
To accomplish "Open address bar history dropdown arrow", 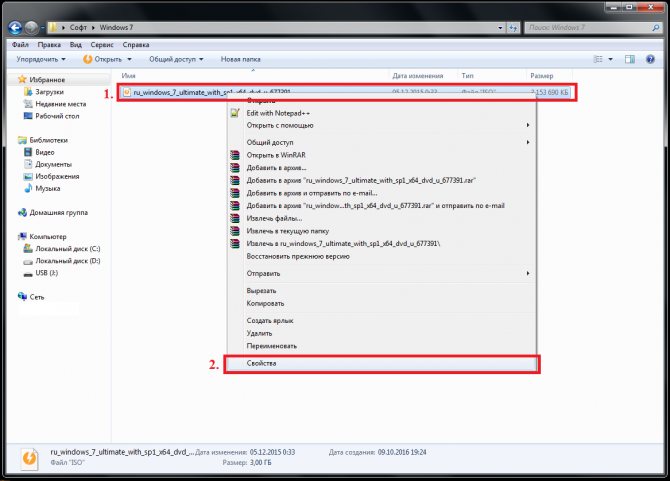I will pyautogui.click(x=500, y=28).
